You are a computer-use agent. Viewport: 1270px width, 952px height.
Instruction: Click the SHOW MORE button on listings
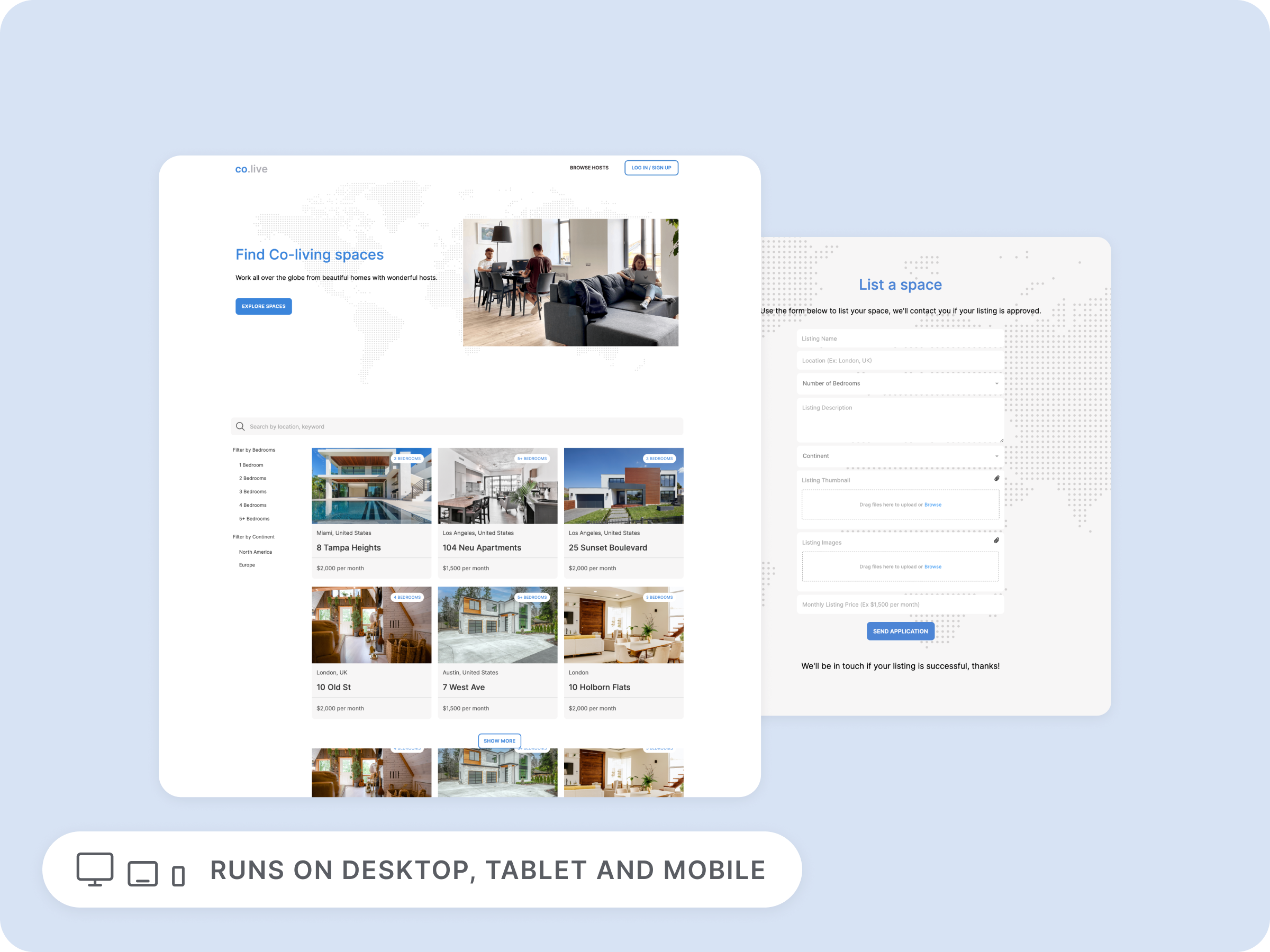[x=498, y=740]
